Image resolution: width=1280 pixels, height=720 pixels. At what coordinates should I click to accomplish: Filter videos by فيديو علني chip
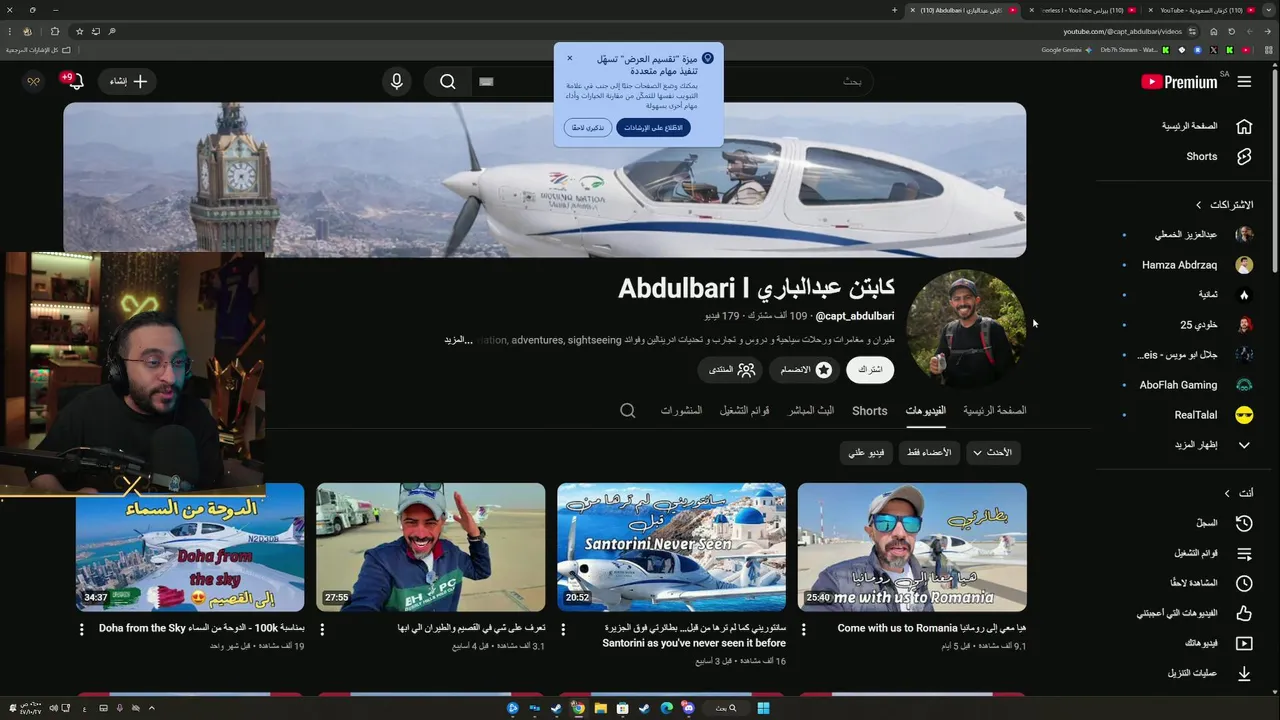pyautogui.click(x=866, y=453)
